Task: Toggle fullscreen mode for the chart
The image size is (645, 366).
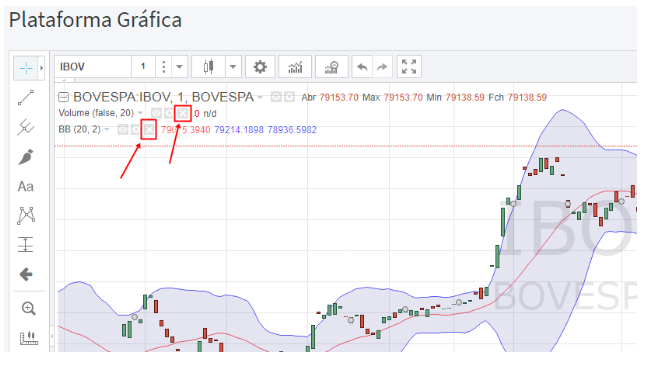Action: pos(409,67)
